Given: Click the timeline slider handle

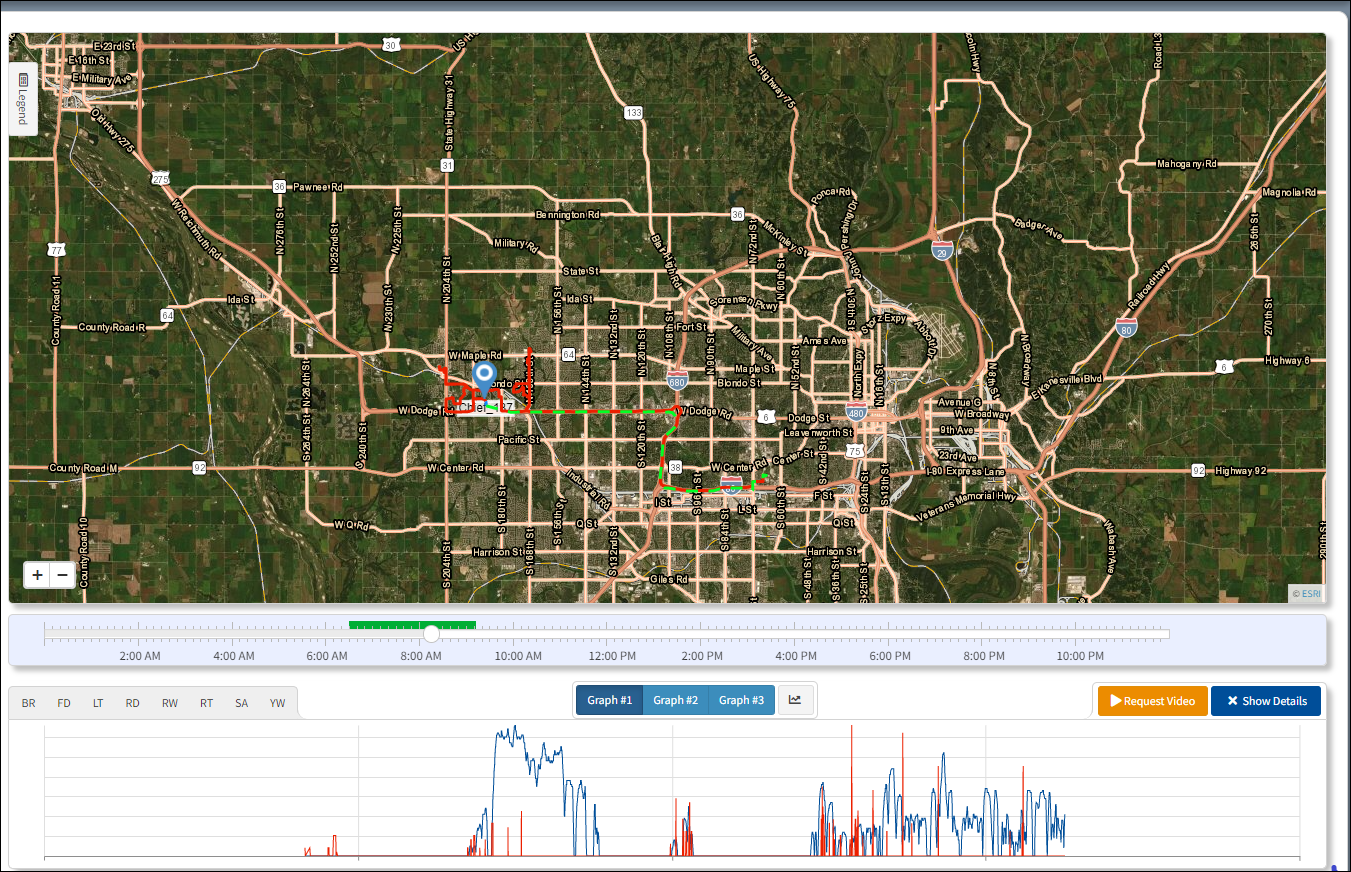Looking at the screenshot, I should [x=431, y=633].
